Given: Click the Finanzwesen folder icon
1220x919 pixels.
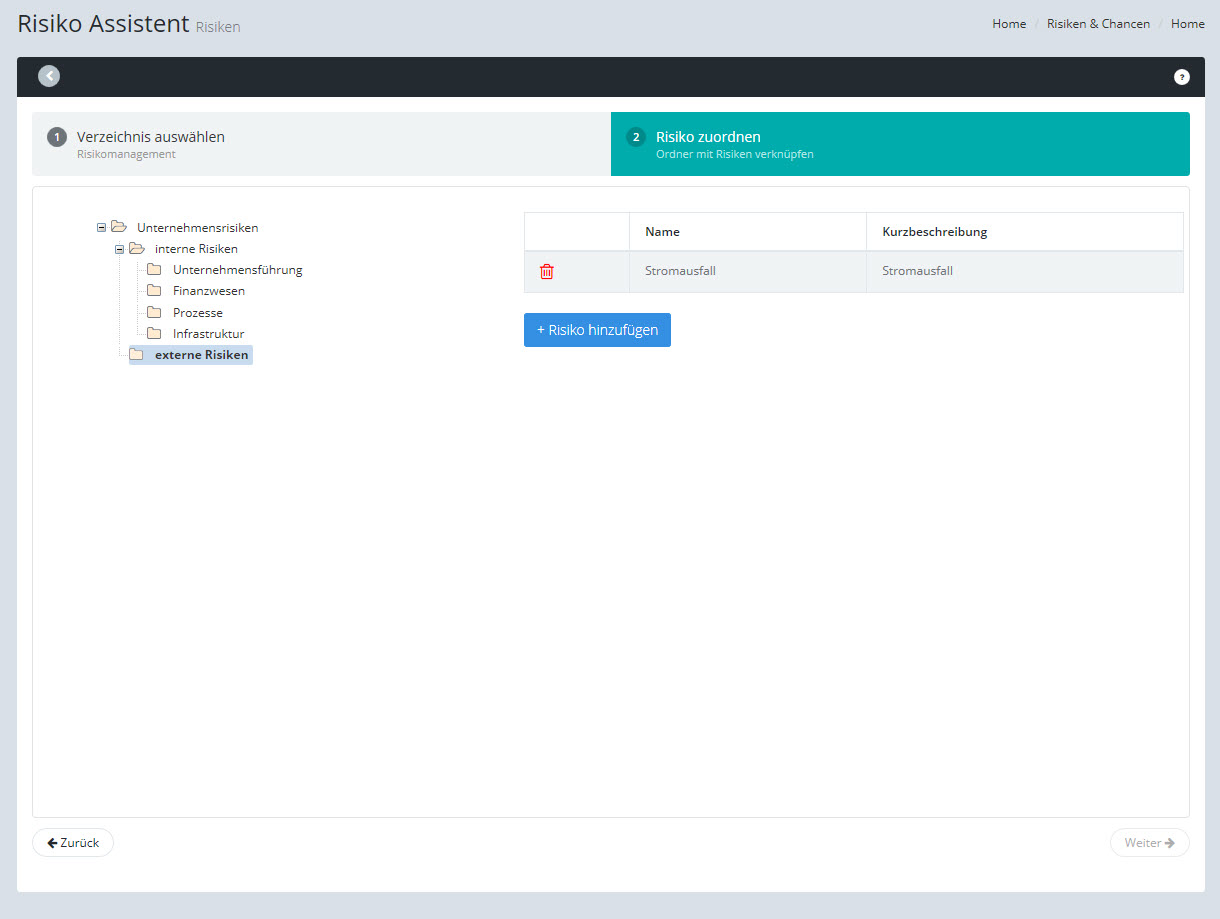Looking at the screenshot, I should pos(154,291).
